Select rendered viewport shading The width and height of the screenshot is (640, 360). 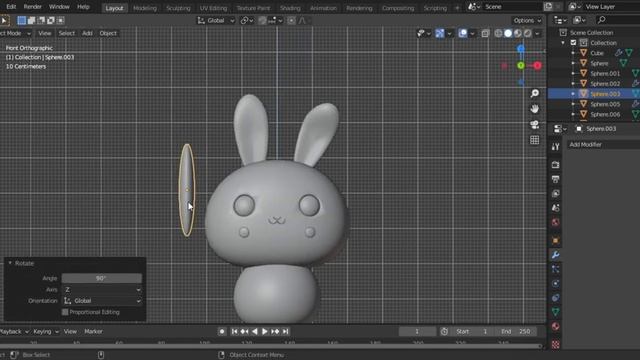click(x=528, y=33)
